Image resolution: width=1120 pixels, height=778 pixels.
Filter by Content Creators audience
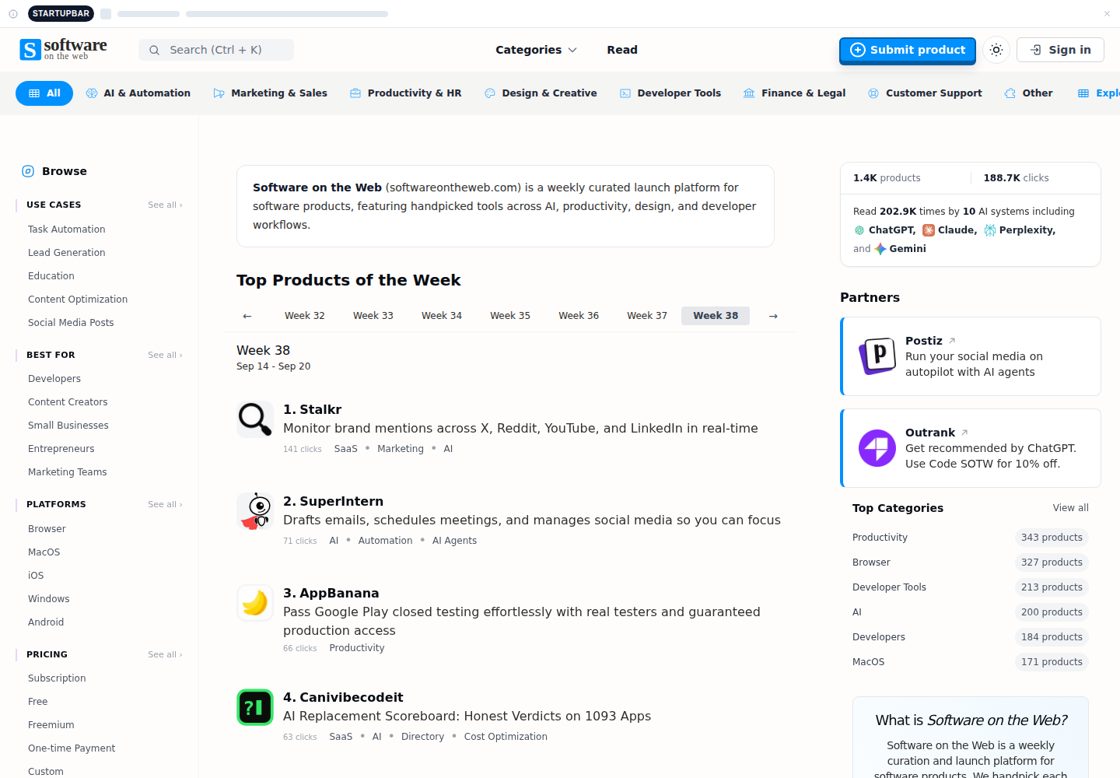coord(68,402)
